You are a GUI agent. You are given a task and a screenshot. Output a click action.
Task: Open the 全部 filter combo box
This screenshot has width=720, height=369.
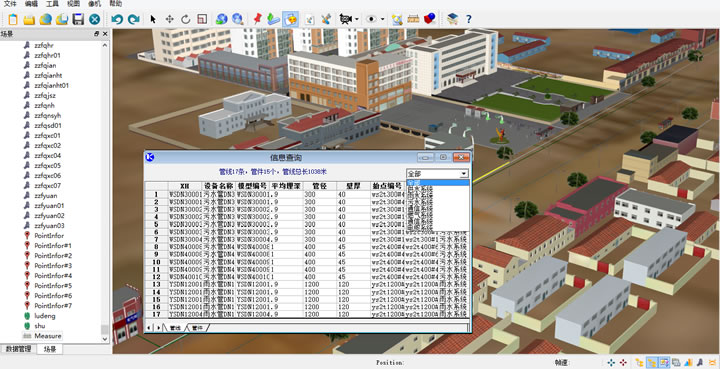pos(438,174)
